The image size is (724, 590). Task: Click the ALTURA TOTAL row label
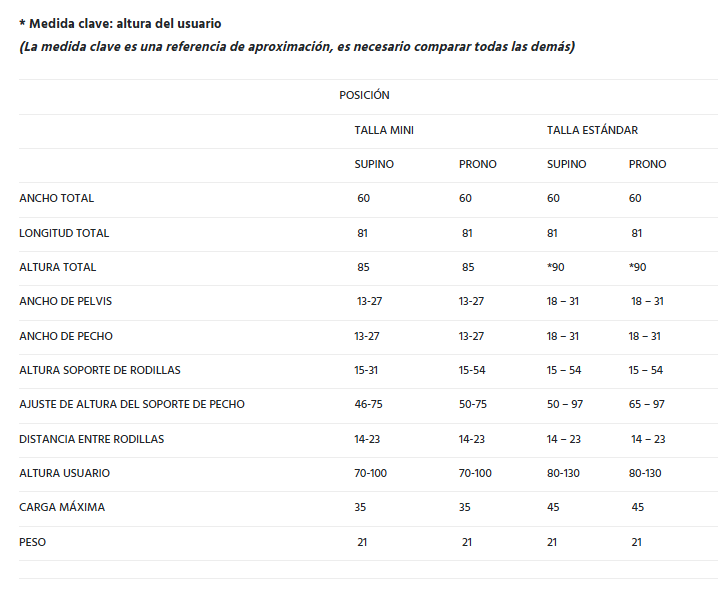click(x=58, y=267)
